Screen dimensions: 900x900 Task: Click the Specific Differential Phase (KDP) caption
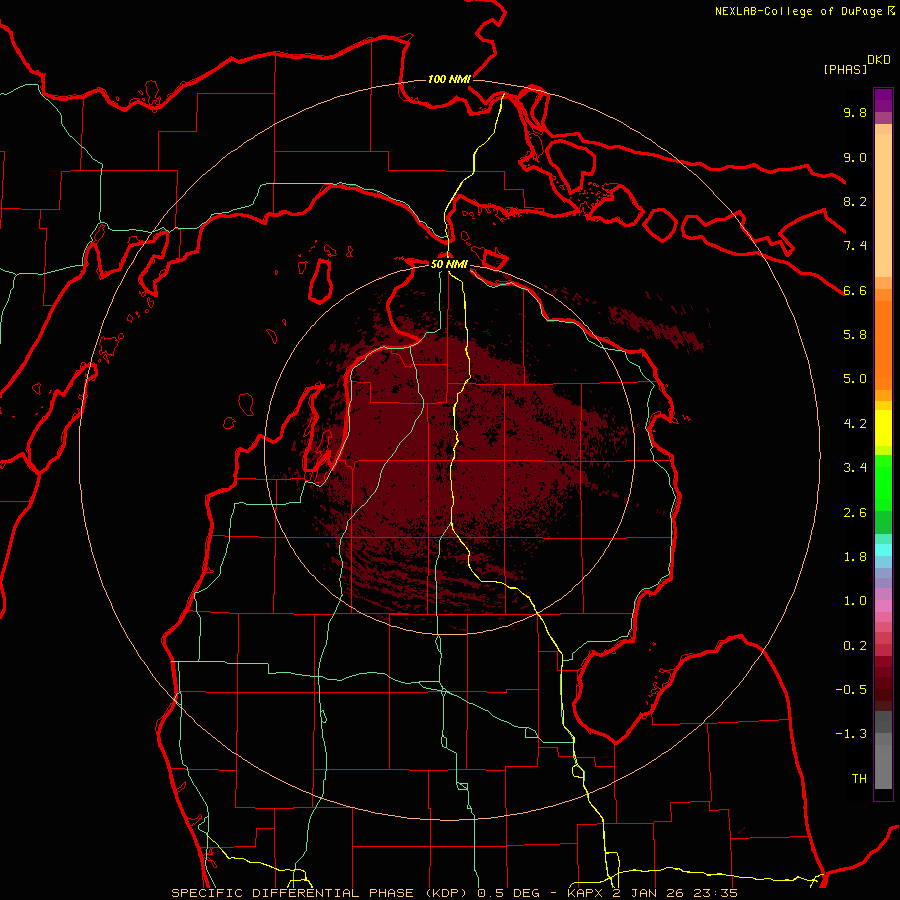[x=321, y=893]
